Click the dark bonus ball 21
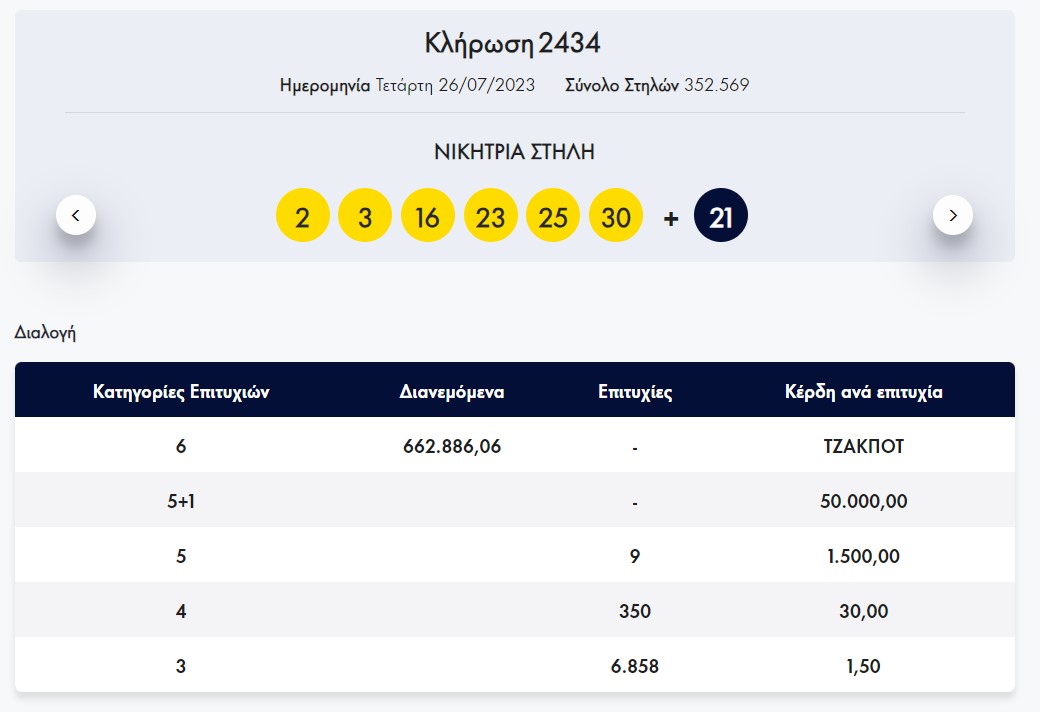This screenshot has width=1040, height=712. [721, 217]
